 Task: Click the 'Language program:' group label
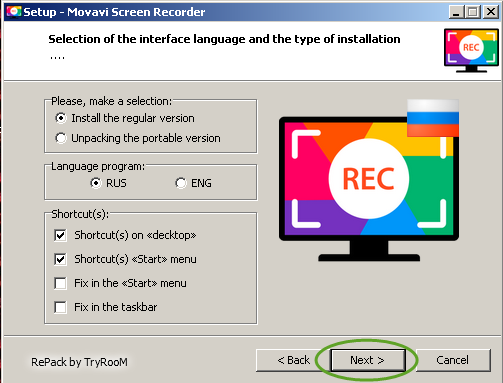[x=98, y=166]
